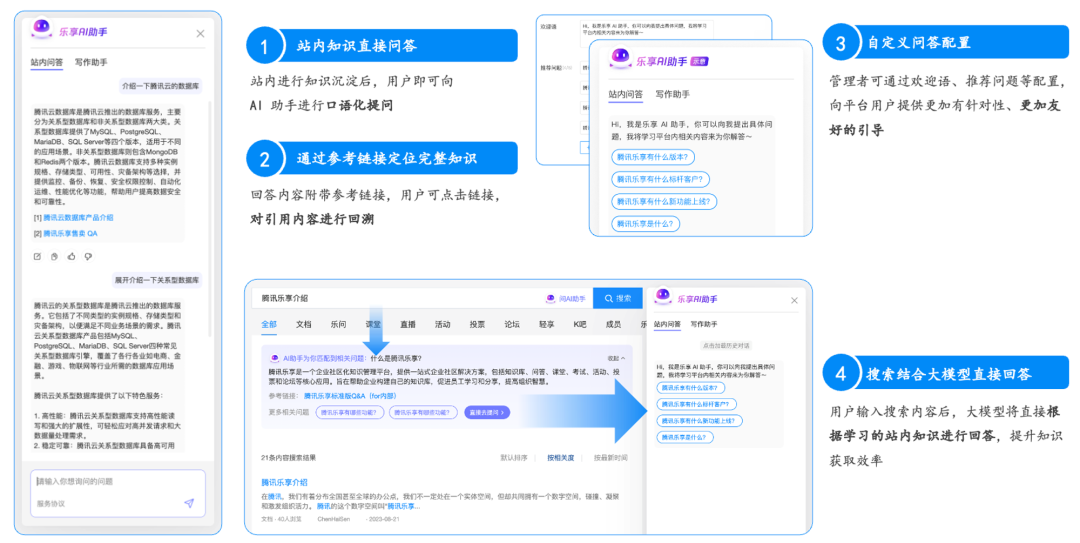The width and height of the screenshot is (1080, 543).
Task: Select the 成员 search category tab
Action: point(613,325)
